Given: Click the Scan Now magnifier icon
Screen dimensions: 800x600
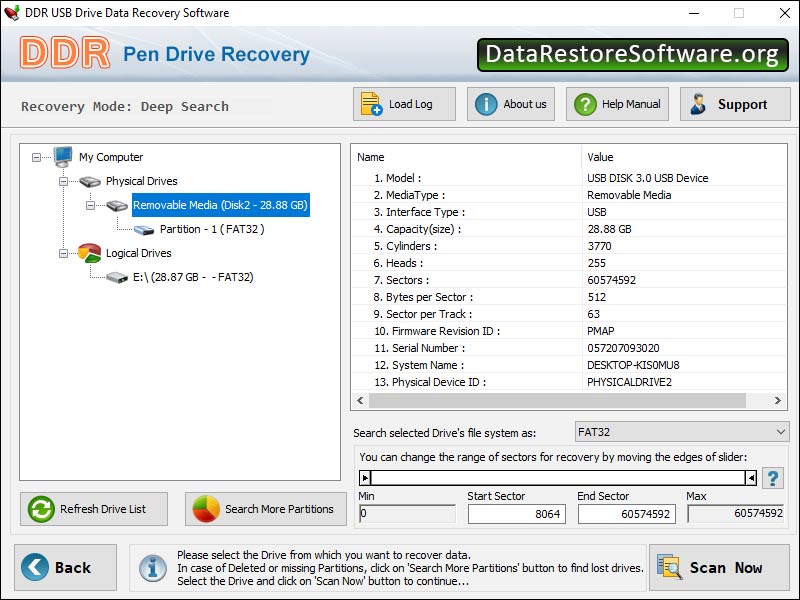Looking at the screenshot, I should pos(669,567).
